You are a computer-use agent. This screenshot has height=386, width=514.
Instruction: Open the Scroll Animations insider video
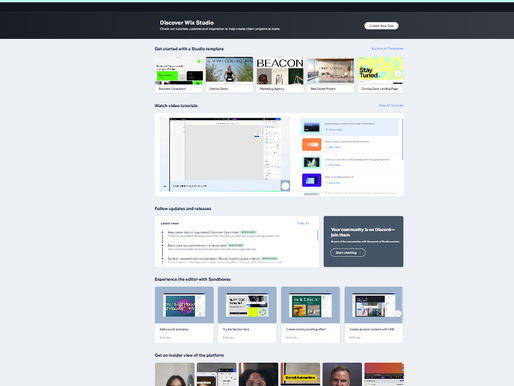tap(300, 374)
